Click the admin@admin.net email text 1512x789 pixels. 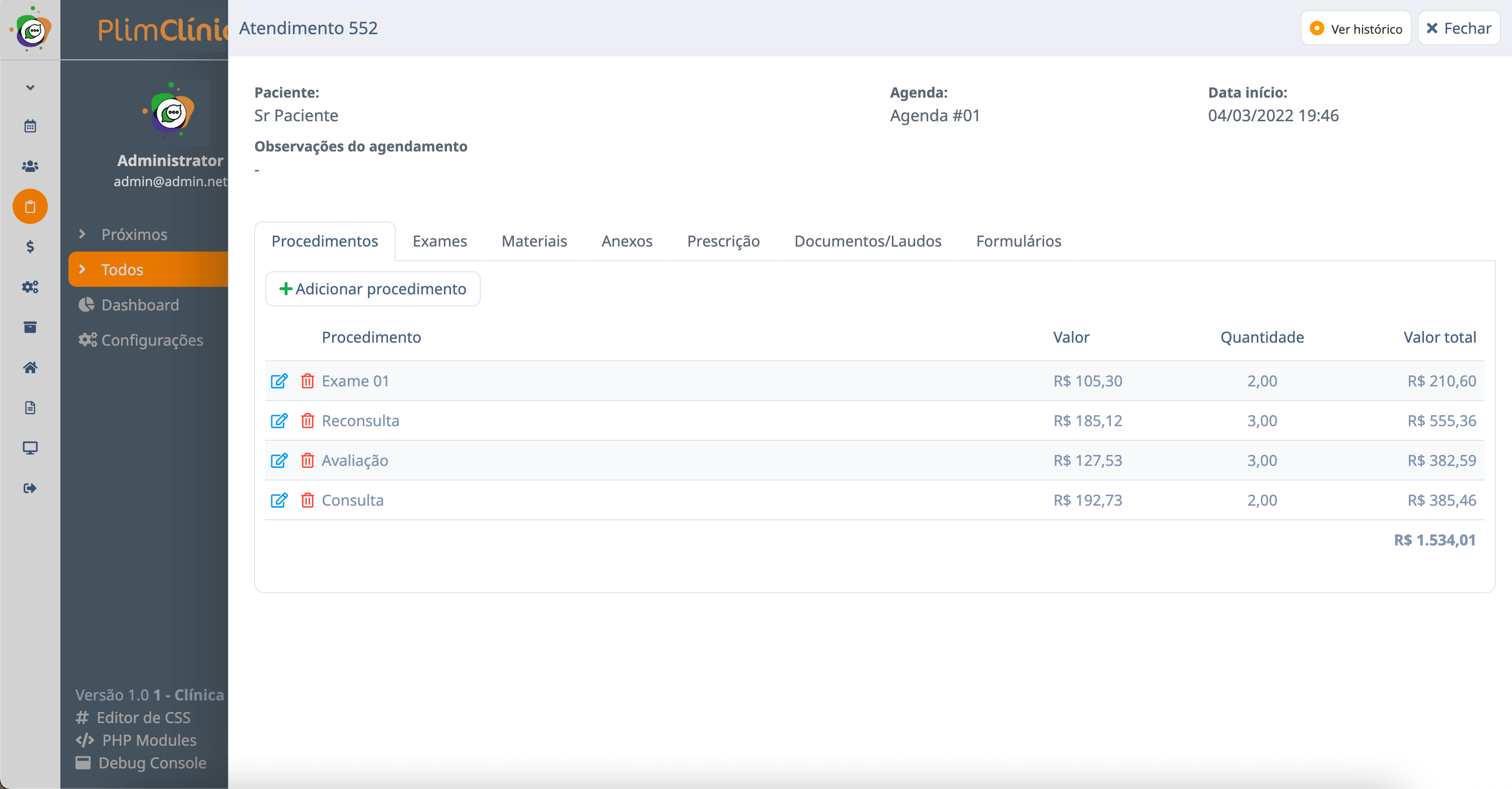click(170, 182)
